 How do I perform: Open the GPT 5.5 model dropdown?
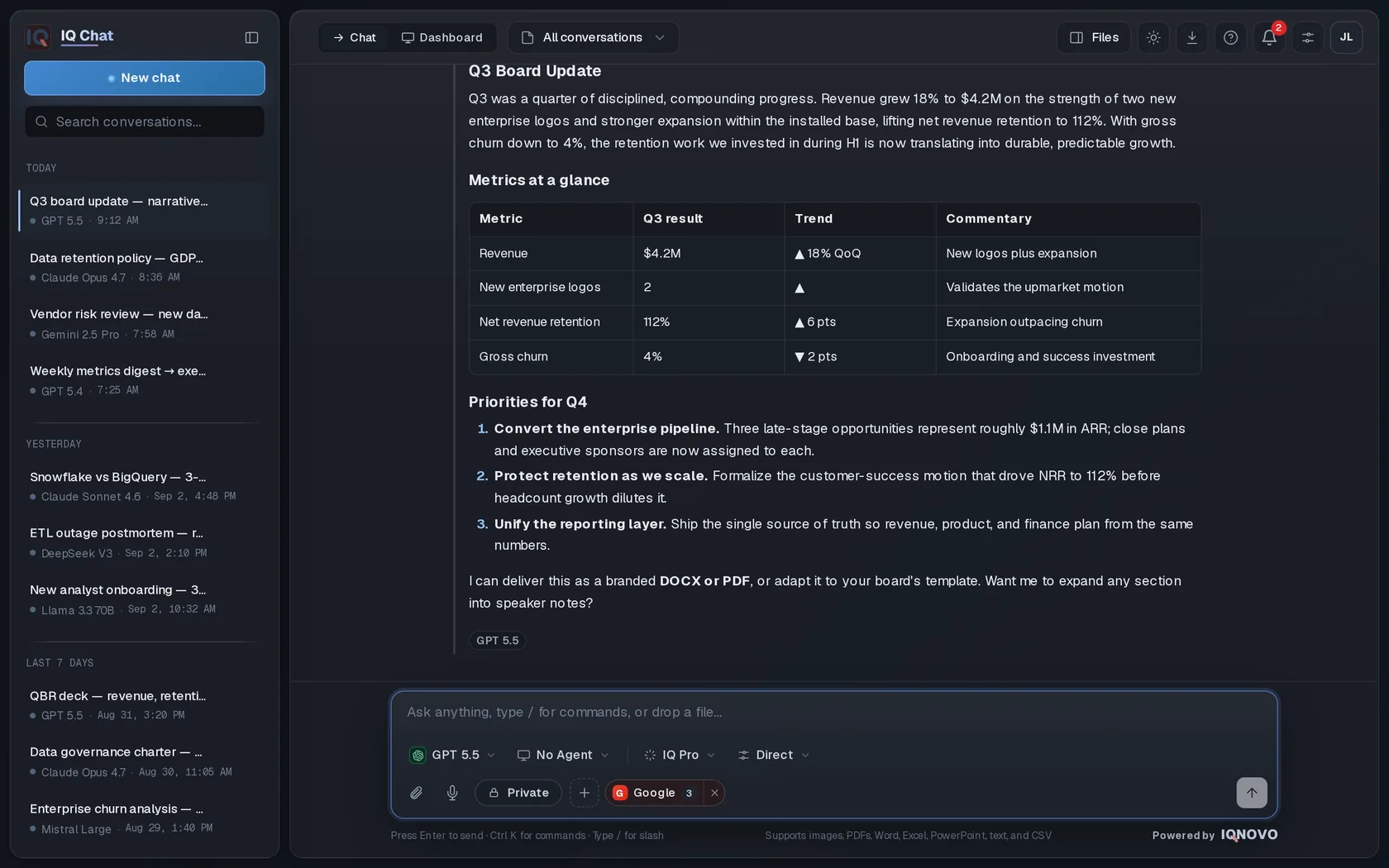point(452,755)
